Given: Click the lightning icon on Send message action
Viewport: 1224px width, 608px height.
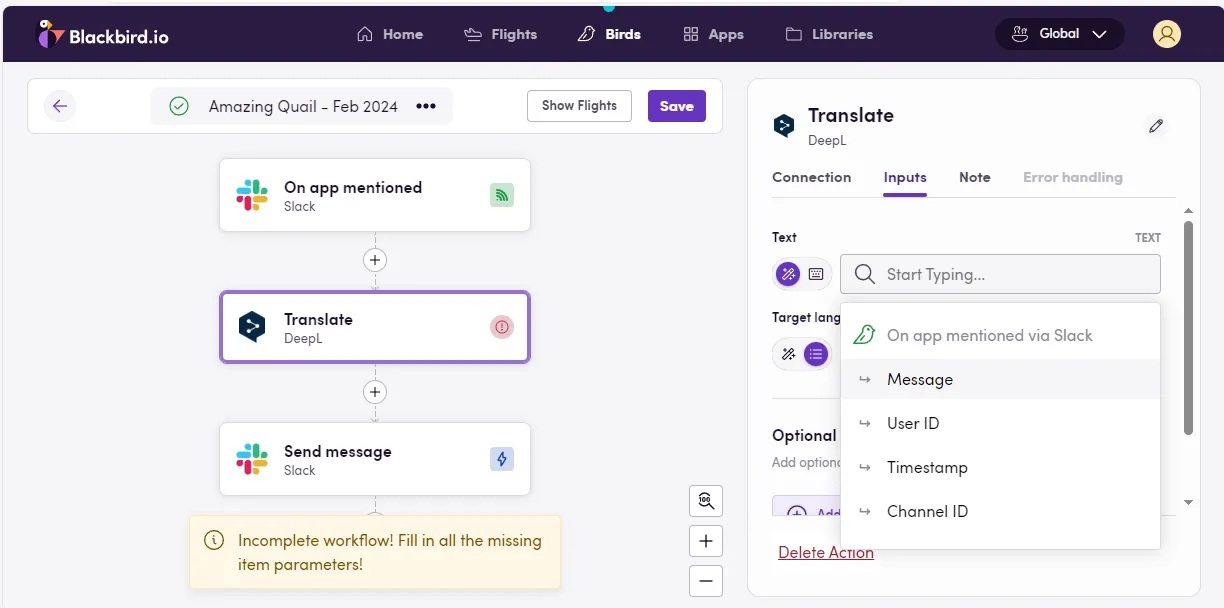Looking at the screenshot, I should [501, 458].
